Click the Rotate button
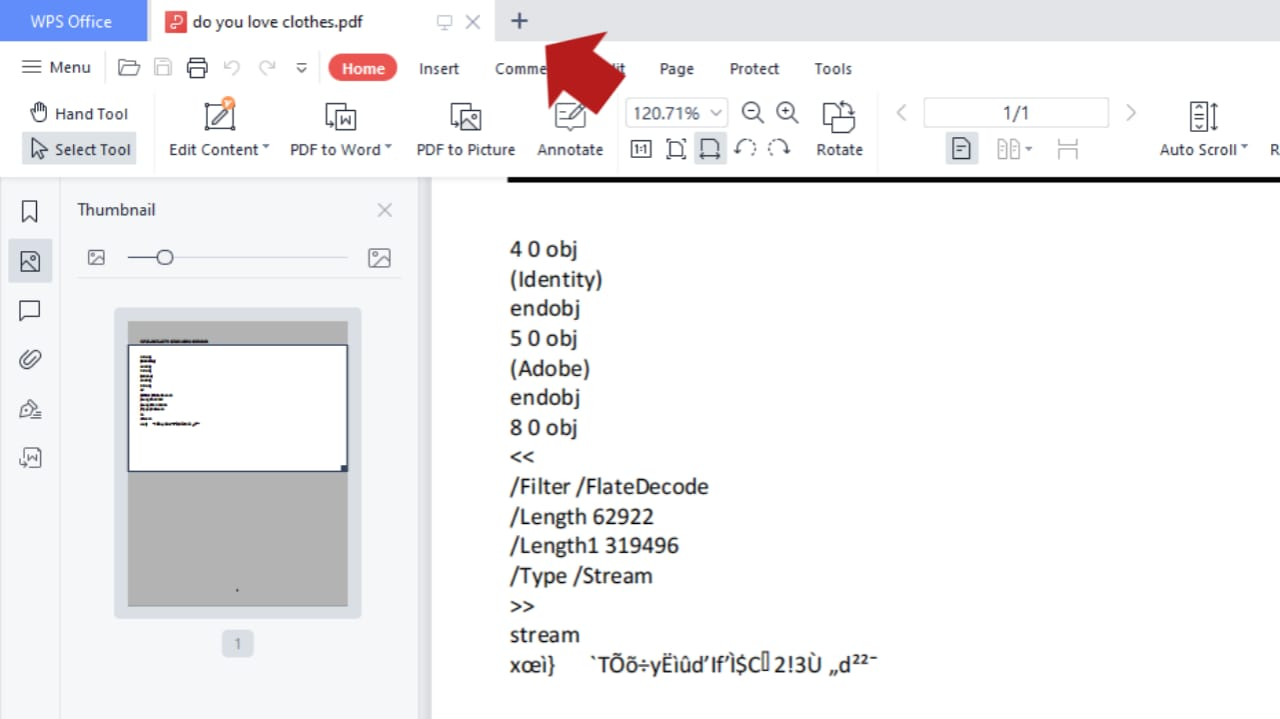1280x719 pixels. tap(839, 128)
